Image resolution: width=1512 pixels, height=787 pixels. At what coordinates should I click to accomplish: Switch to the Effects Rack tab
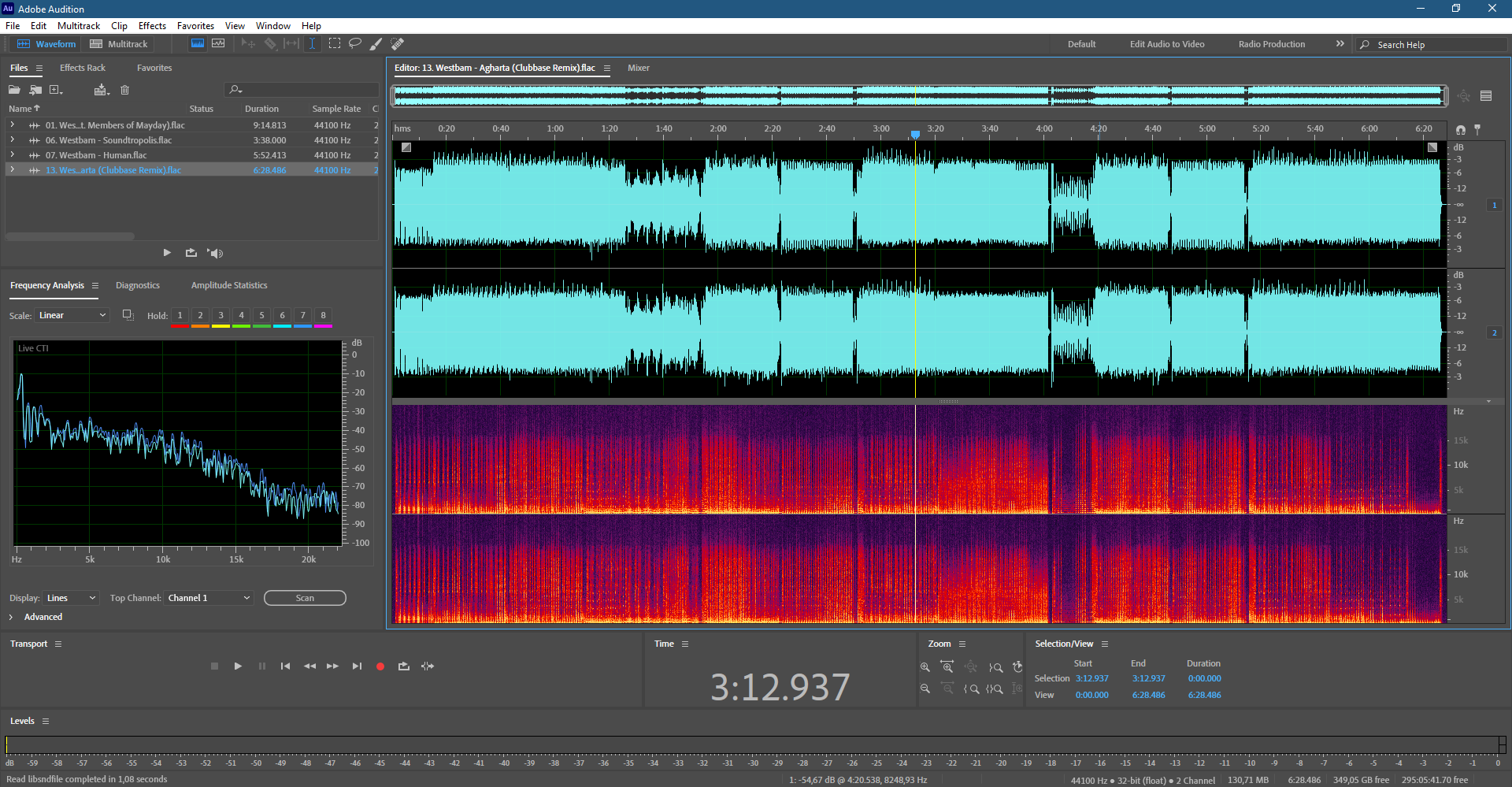point(83,68)
